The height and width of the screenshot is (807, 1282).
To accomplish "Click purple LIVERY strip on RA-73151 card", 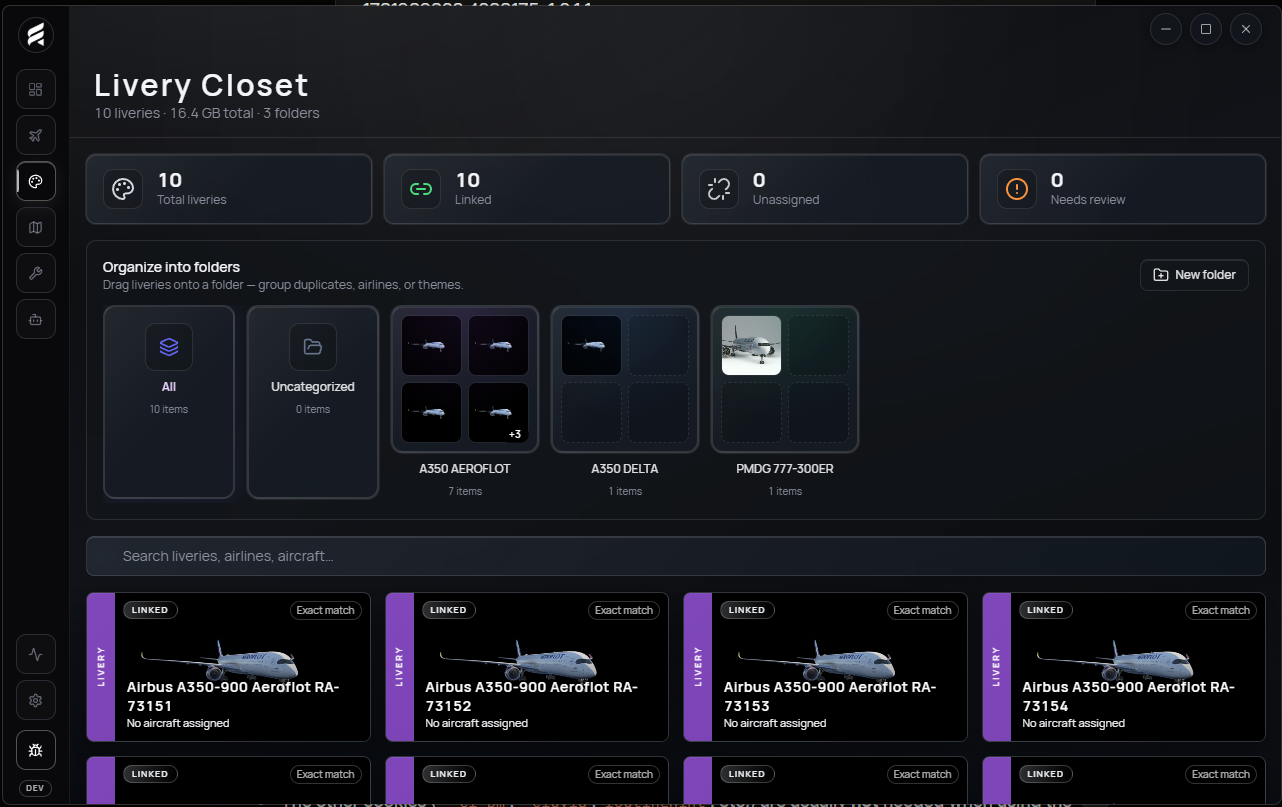I will [101, 667].
